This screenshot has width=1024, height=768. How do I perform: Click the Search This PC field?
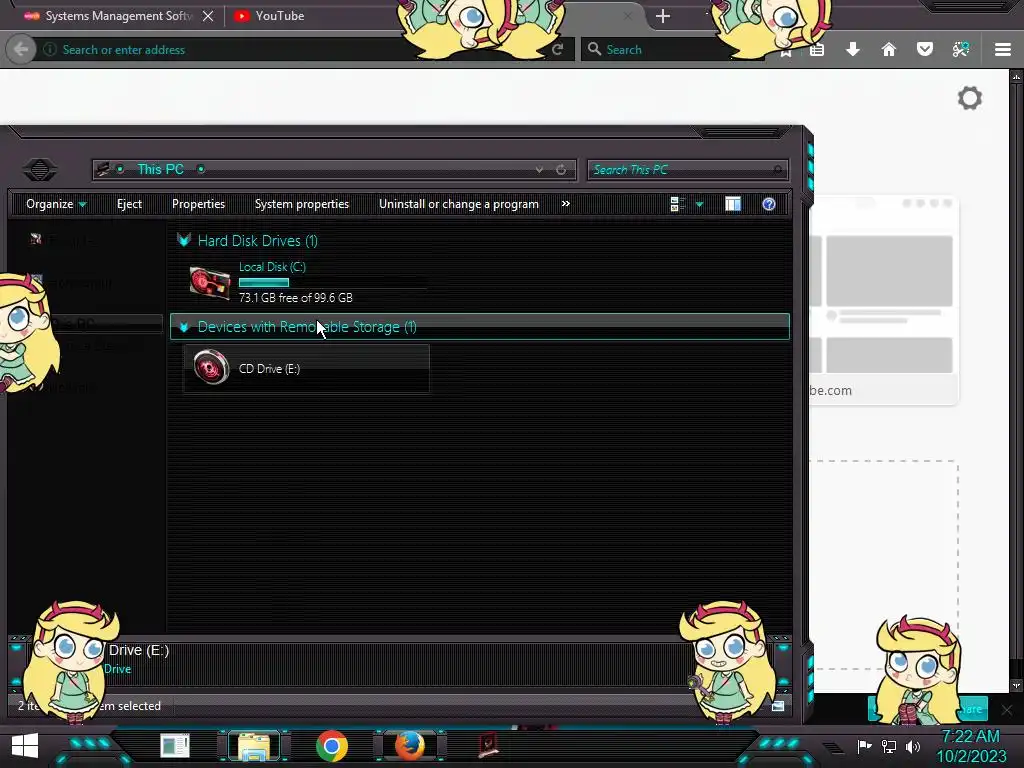pos(687,170)
